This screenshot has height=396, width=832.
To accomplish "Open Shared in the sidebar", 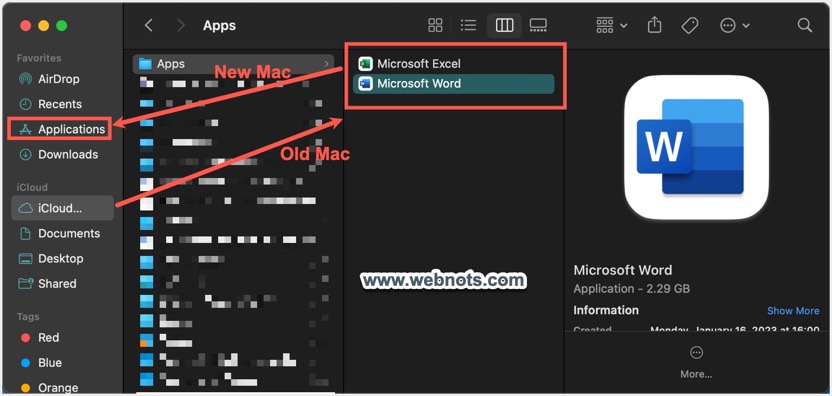I will tap(48, 283).
